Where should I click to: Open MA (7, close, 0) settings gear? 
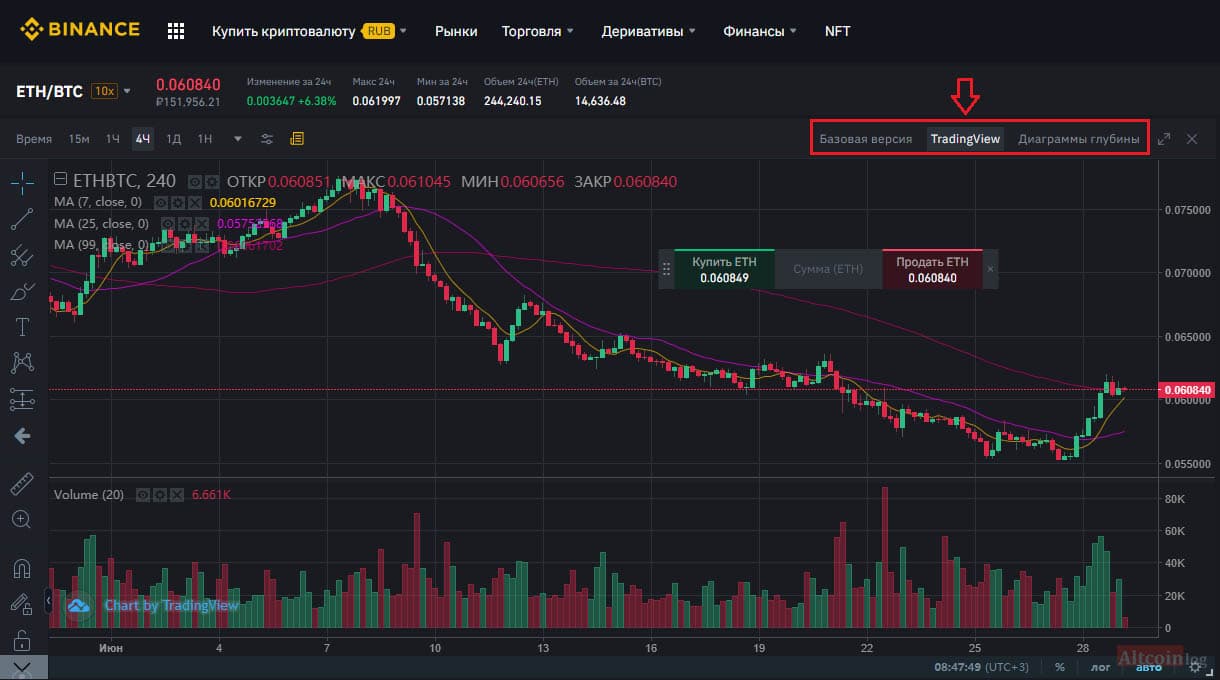[x=176, y=202]
